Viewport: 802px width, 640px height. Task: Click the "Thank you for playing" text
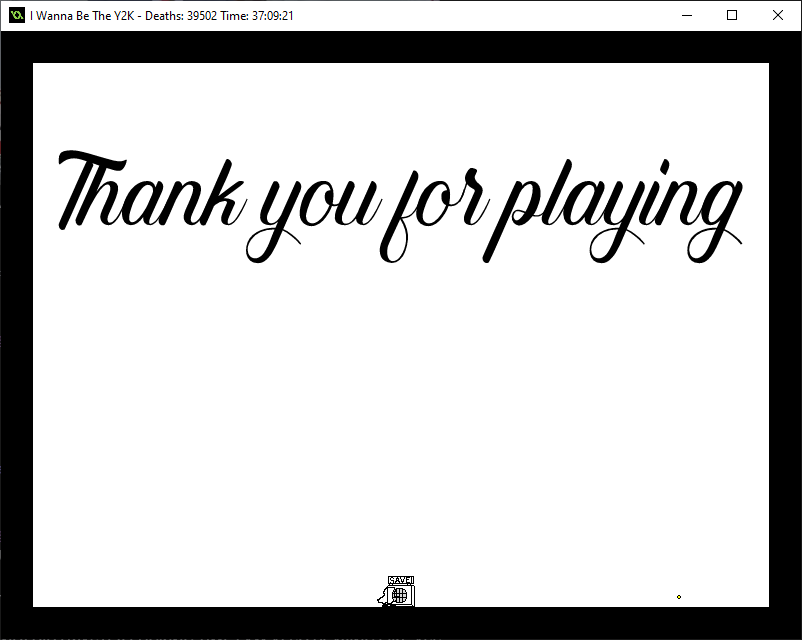point(400,206)
